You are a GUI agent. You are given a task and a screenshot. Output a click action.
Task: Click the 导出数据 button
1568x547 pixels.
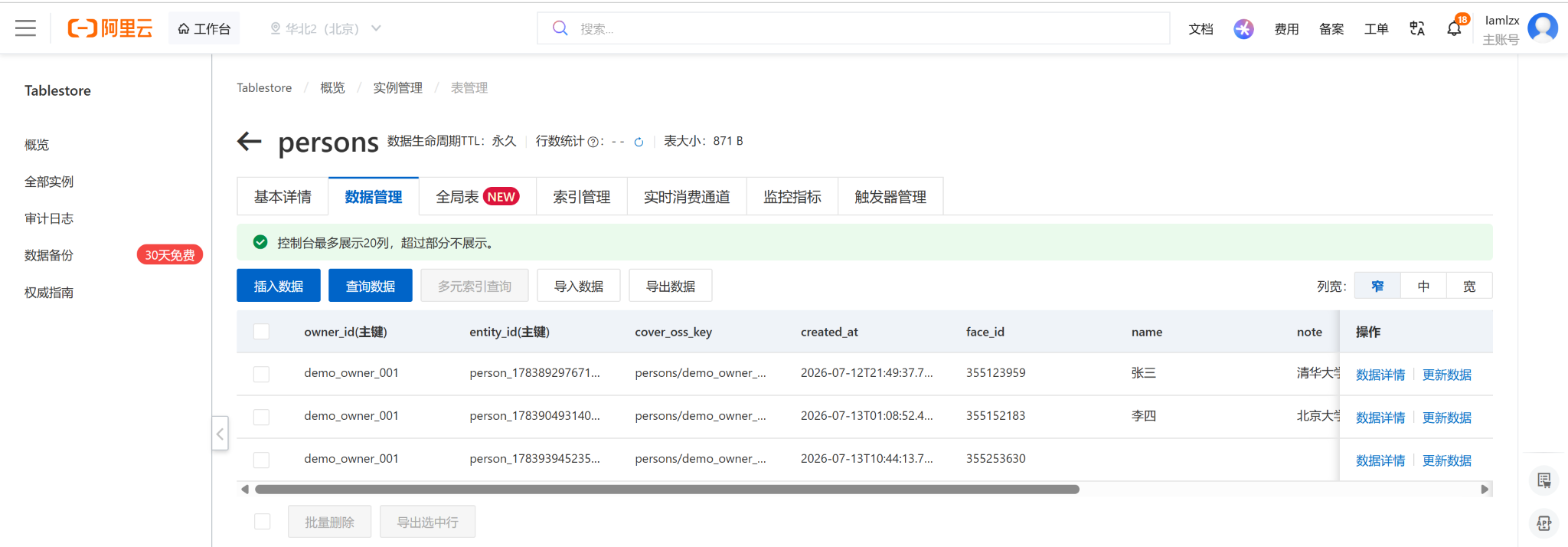coord(671,286)
